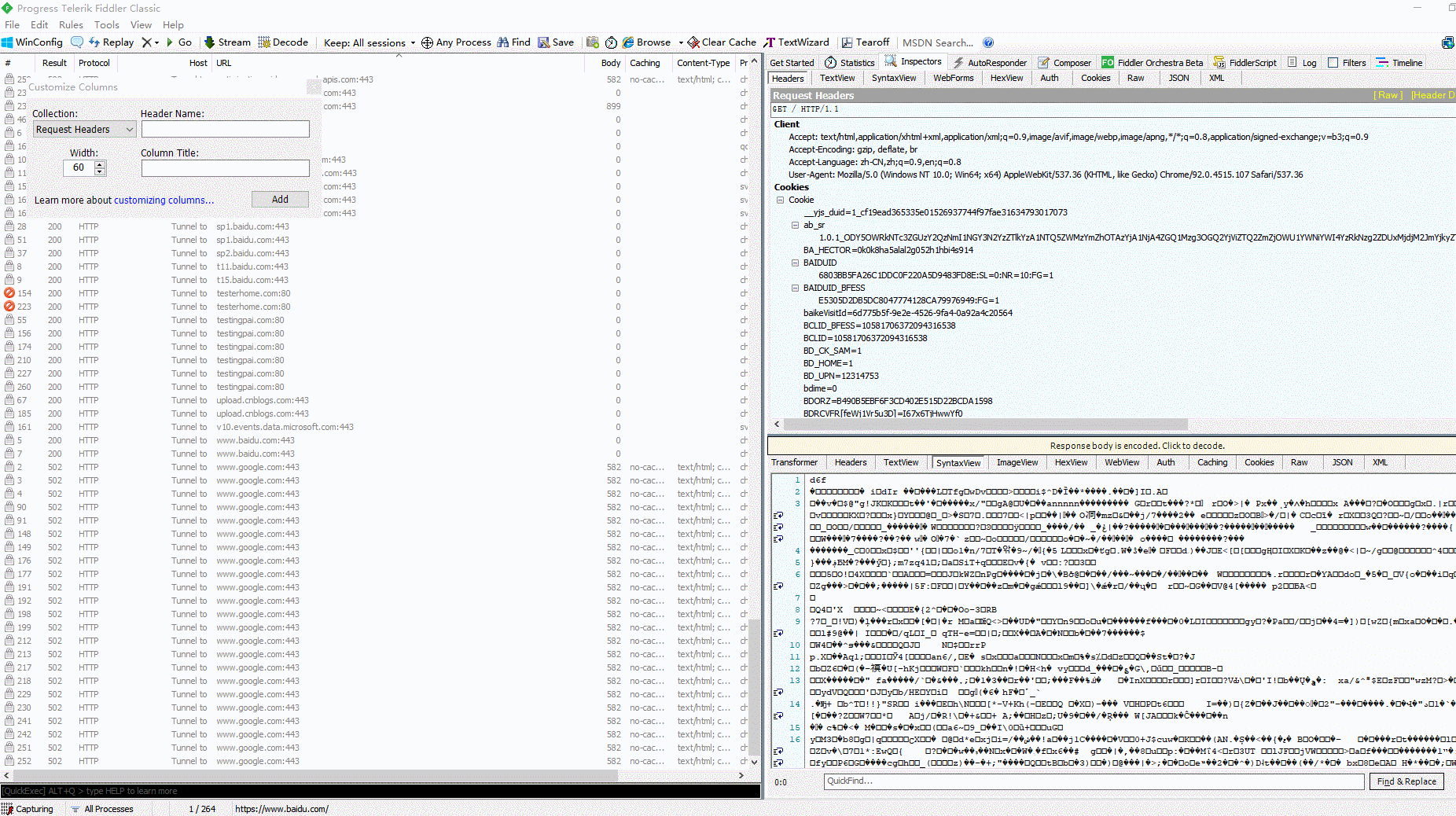Follow the customizing columns link
The image size is (1456, 816).
tap(164, 200)
